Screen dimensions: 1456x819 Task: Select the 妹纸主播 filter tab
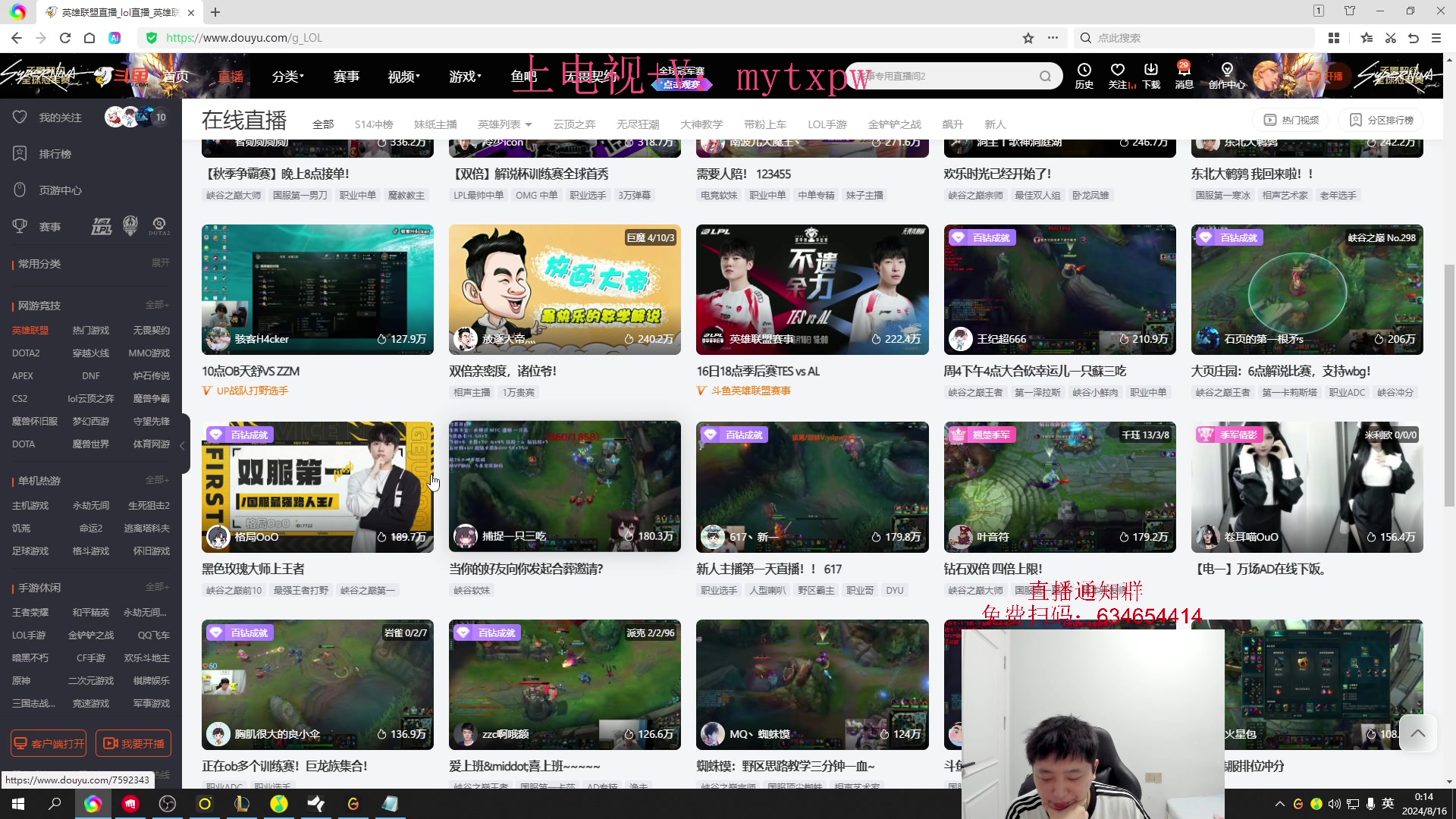(x=435, y=124)
